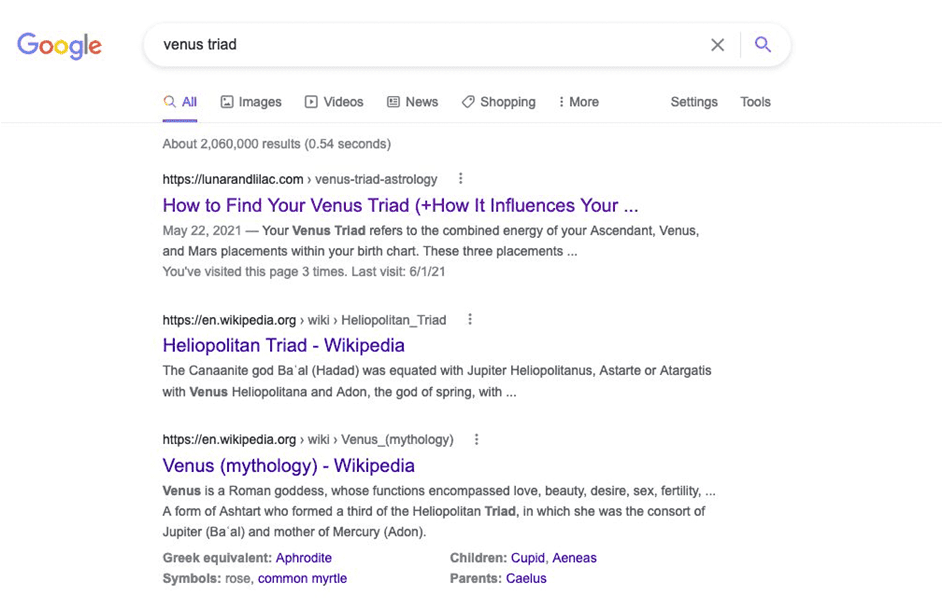Switch to the Shopping tab
This screenshot has width=943, height=610.
tap(498, 102)
